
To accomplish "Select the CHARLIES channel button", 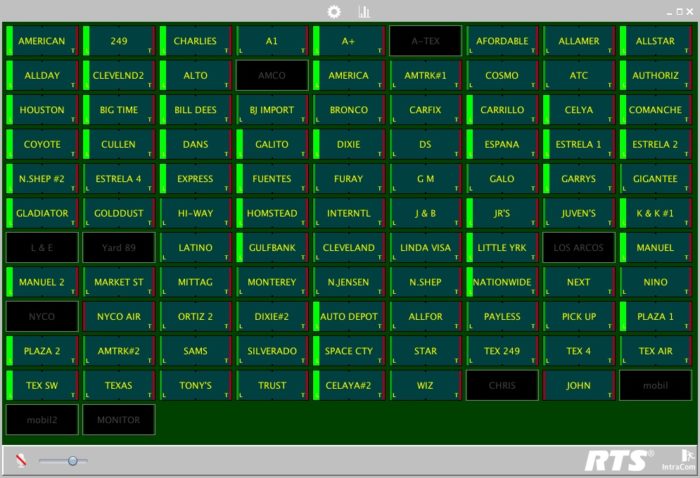I will [x=195, y=41].
